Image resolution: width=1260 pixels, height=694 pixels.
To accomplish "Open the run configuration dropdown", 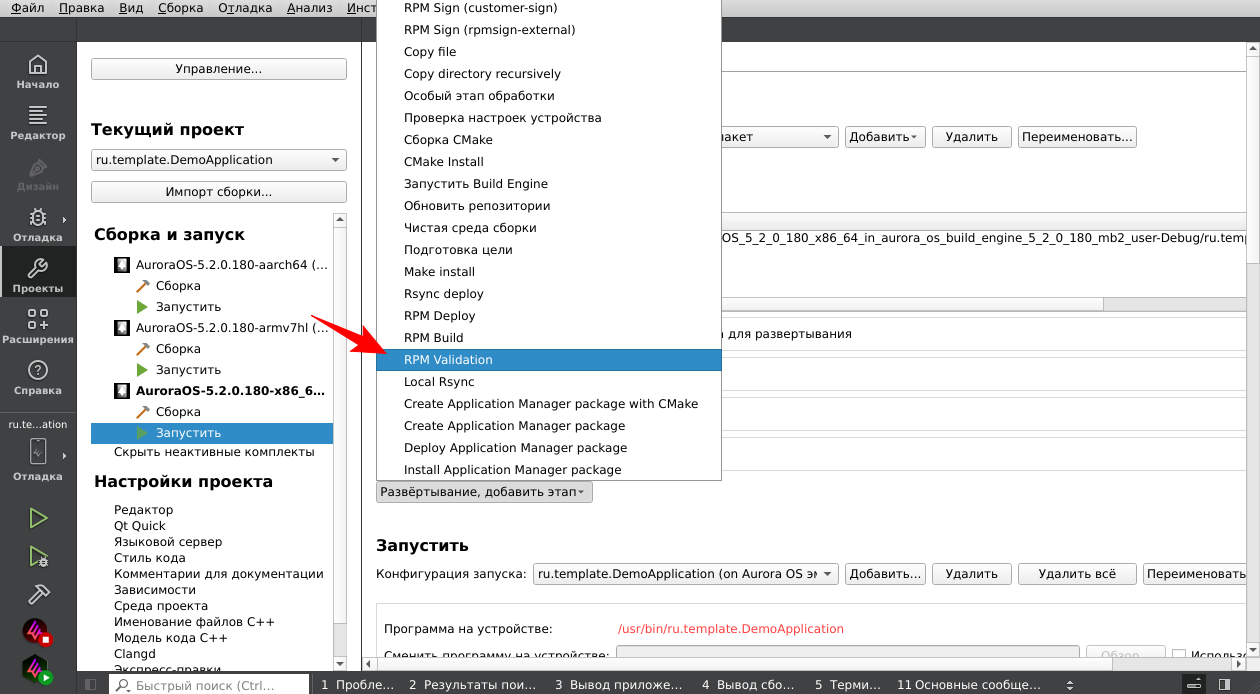I will click(686, 573).
